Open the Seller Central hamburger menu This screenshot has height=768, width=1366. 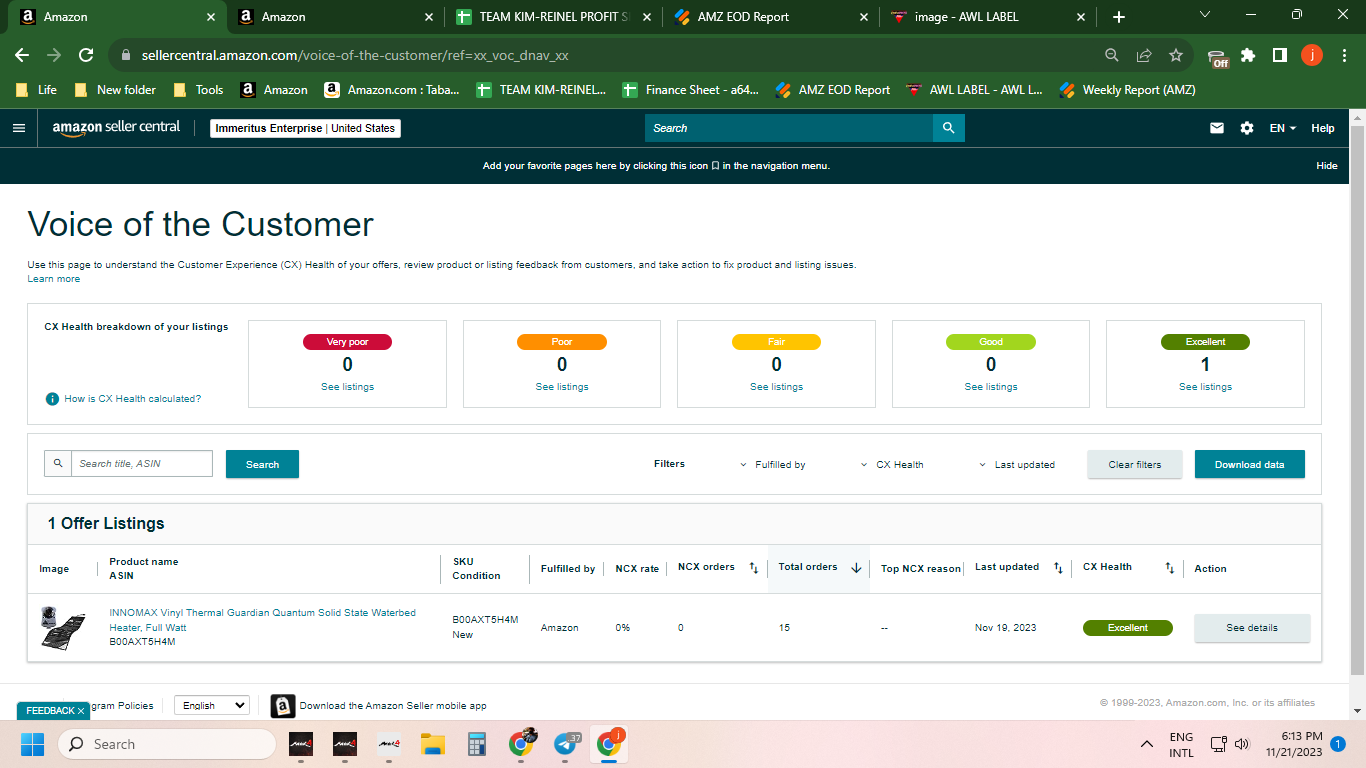[x=18, y=128]
